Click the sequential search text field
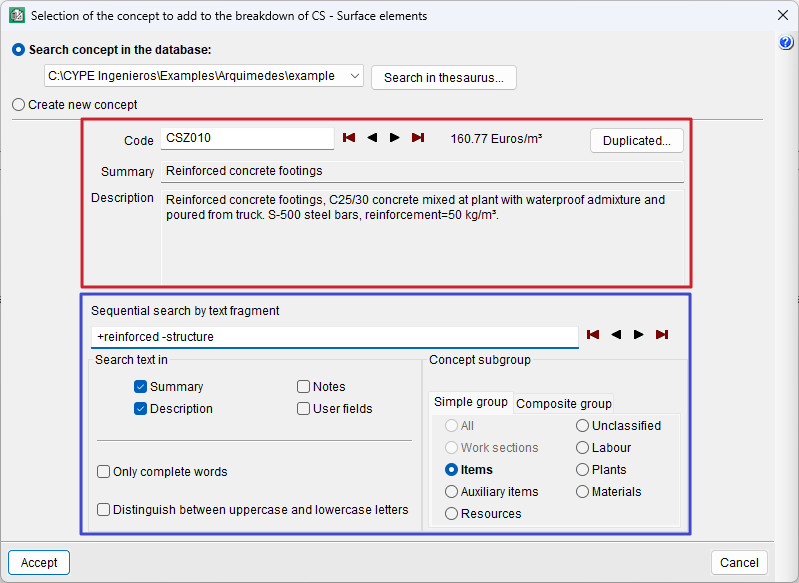Image resolution: width=799 pixels, height=583 pixels. click(x=334, y=337)
